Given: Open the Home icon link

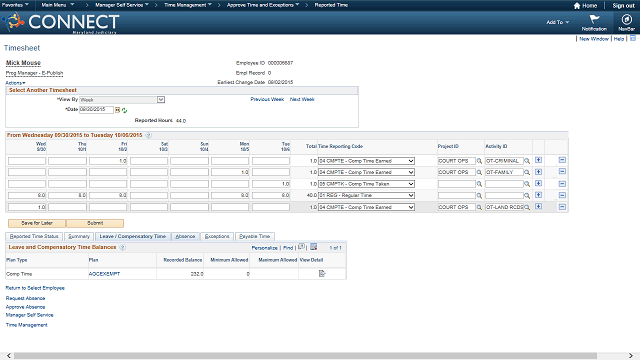Looking at the screenshot, I should click(x=585, y=5).
